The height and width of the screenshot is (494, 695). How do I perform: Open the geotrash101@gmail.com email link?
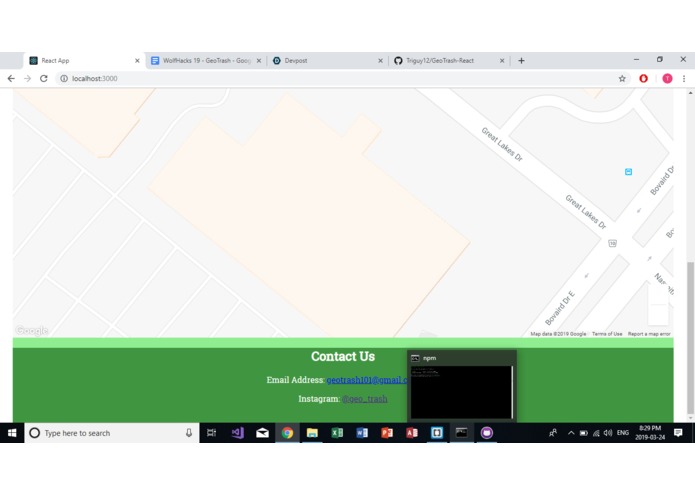pyautogui.click(x=367, y=380)
